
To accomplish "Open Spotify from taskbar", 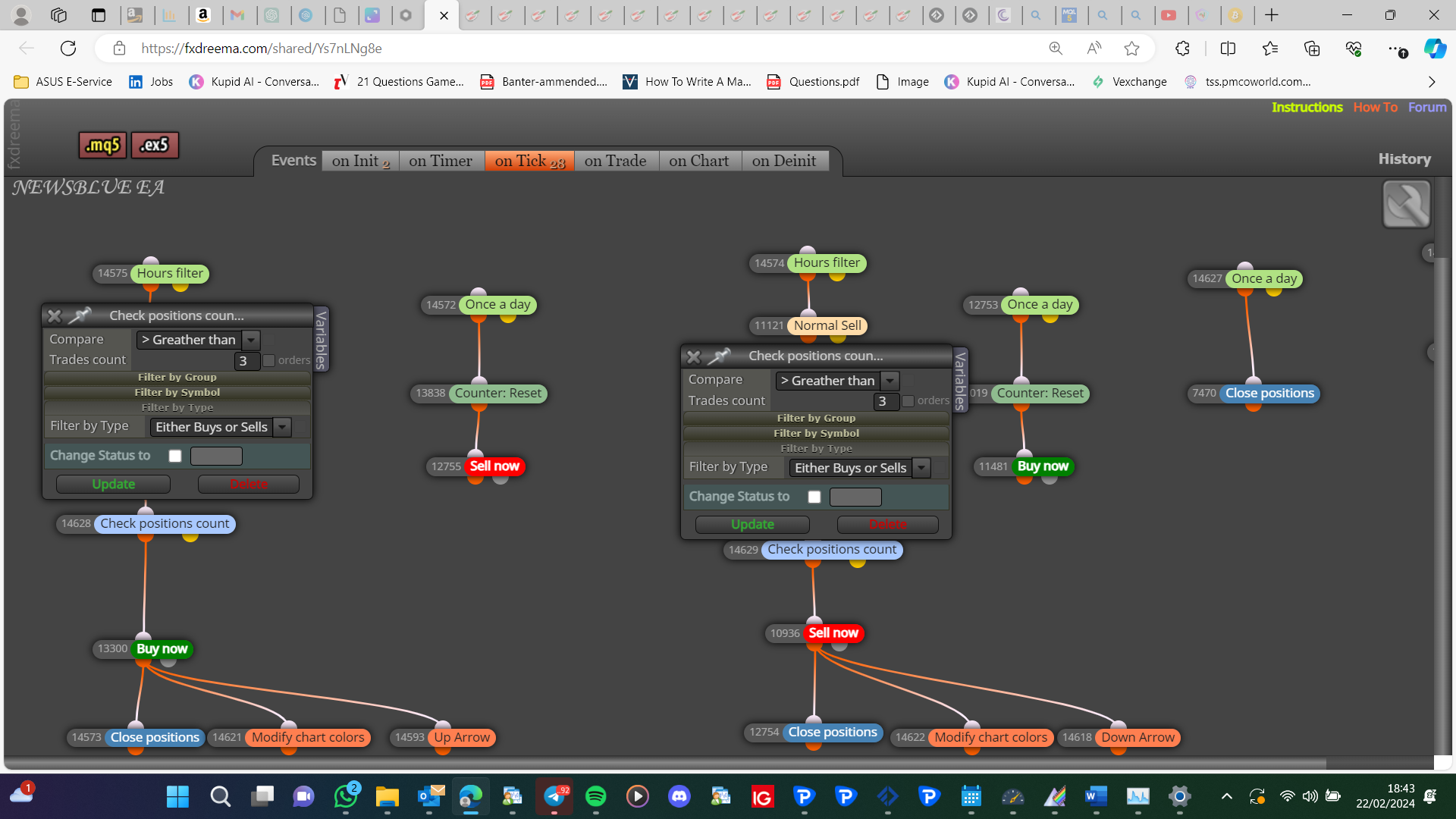I will coord(596,796).
